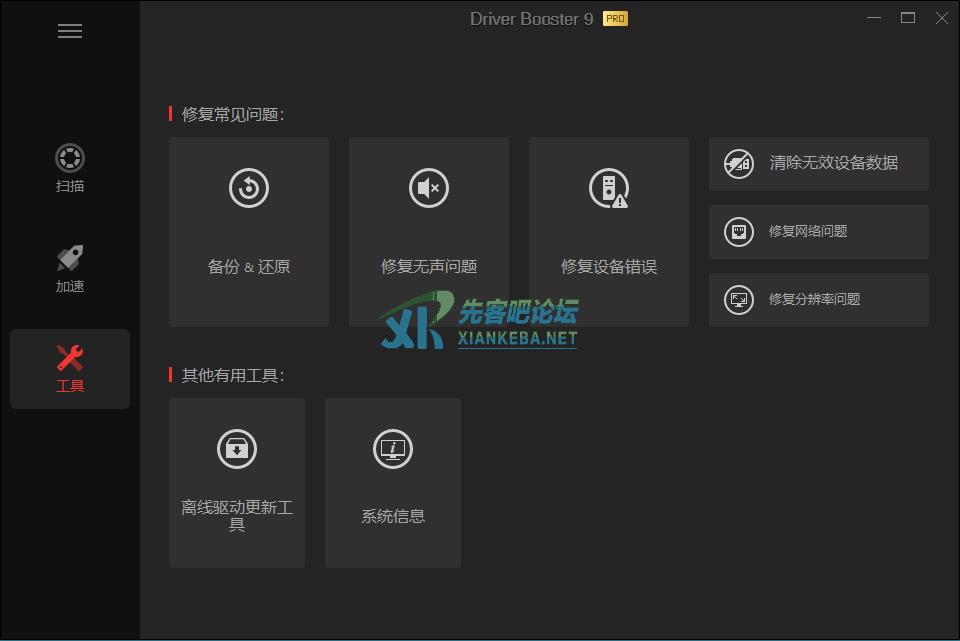Start 修复网络问题 network repair
This screenshot has height=641, width=960.
pyautogui.click(x=808, y=231)
